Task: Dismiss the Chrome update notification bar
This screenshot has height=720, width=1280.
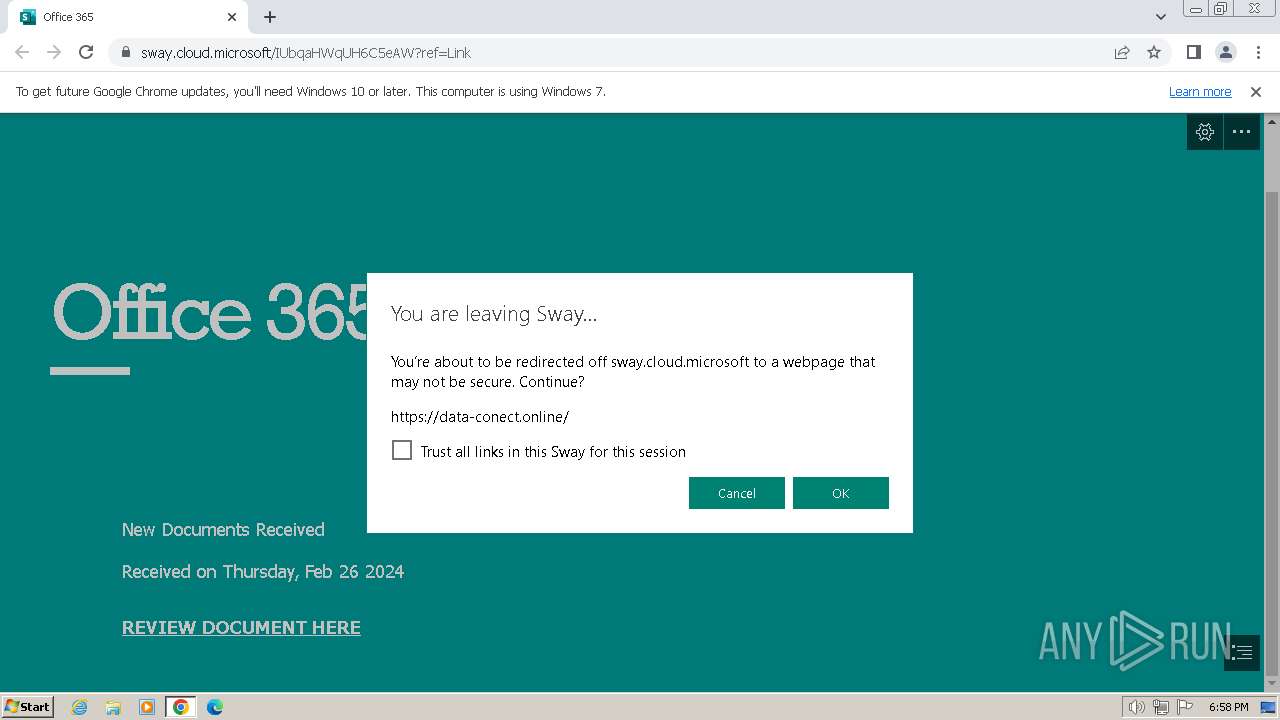Action: 1256,92
